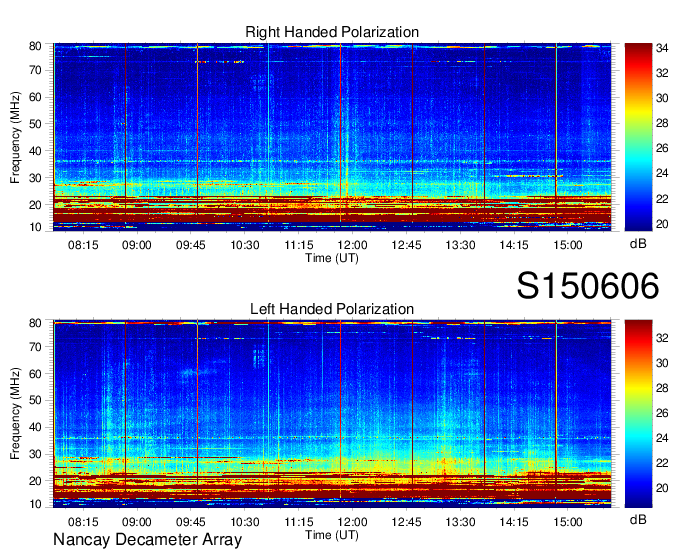The image size is (680, 552).
Task: Click the "Left Handed Polarization" plot title
Action: tap(332, 309)
